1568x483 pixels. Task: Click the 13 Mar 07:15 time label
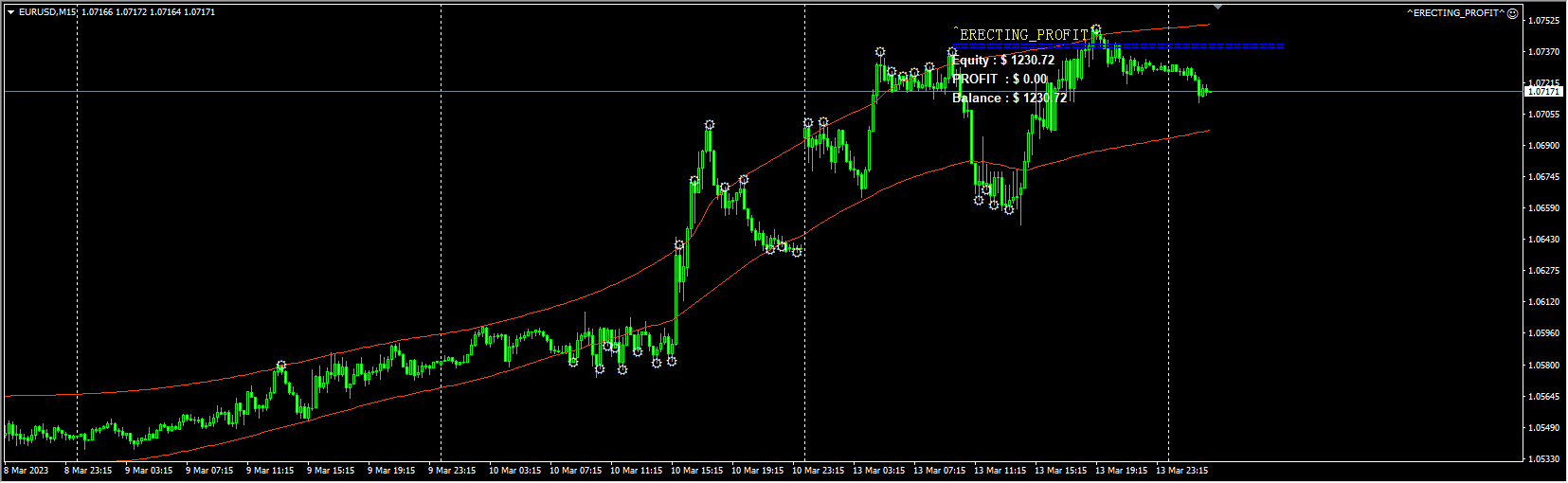click(x=940, y=471)
